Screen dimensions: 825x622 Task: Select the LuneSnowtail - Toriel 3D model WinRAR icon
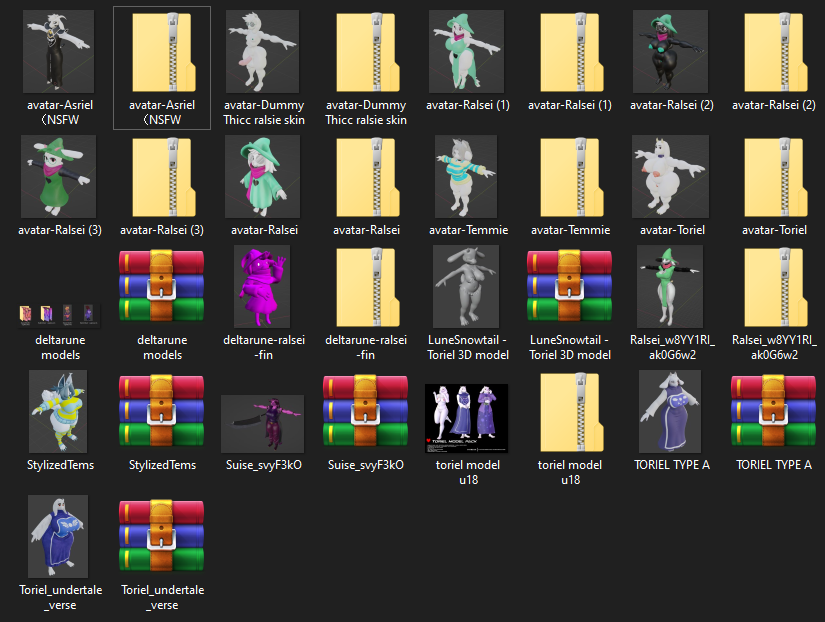pyautogui.click(x=570, y=286)
